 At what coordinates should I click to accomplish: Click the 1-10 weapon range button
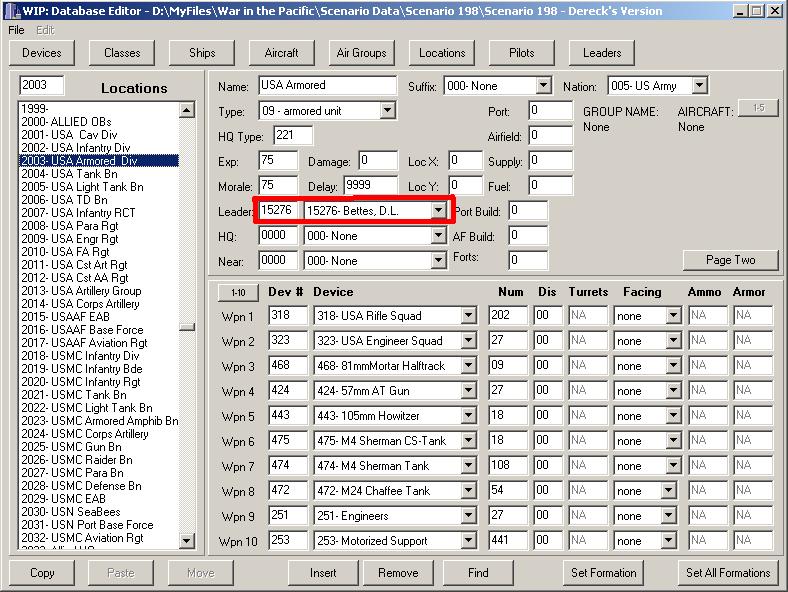pos(238,292)
